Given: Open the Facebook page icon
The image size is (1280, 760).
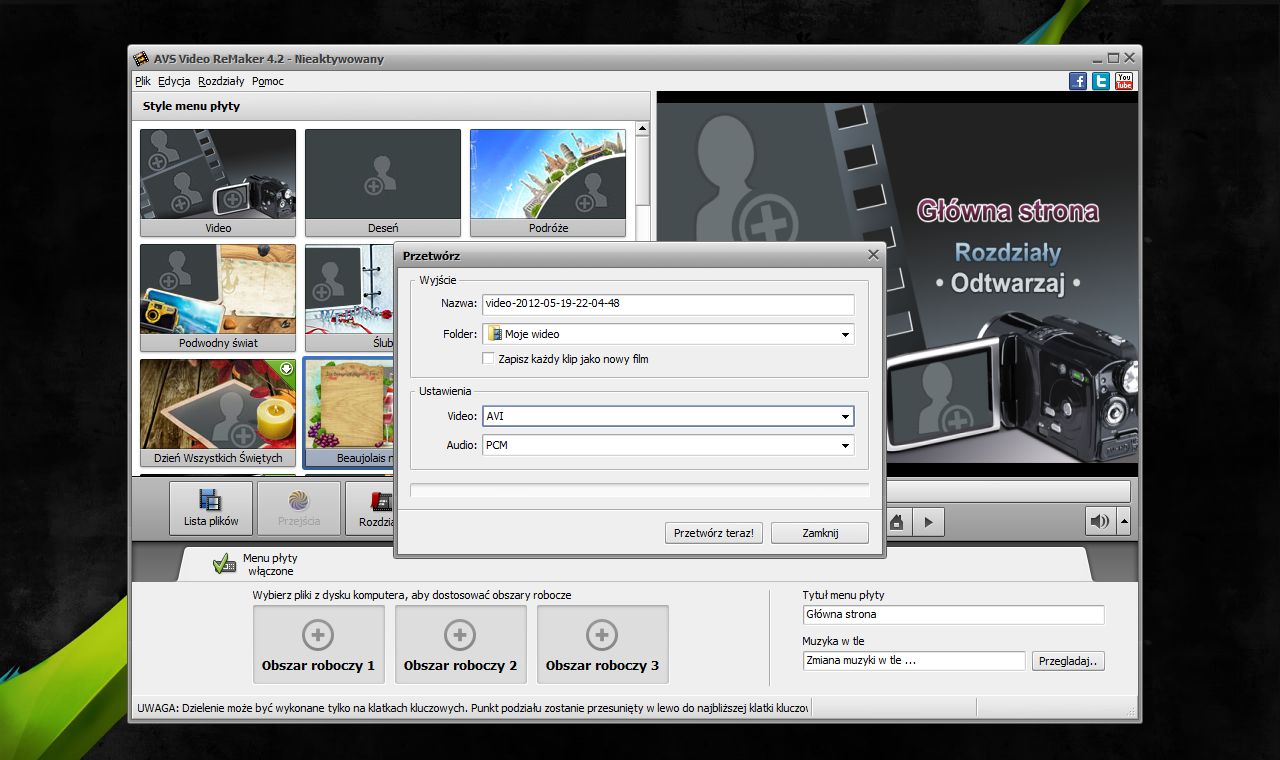Looking at the screenshot, I should coord(1078,81).
